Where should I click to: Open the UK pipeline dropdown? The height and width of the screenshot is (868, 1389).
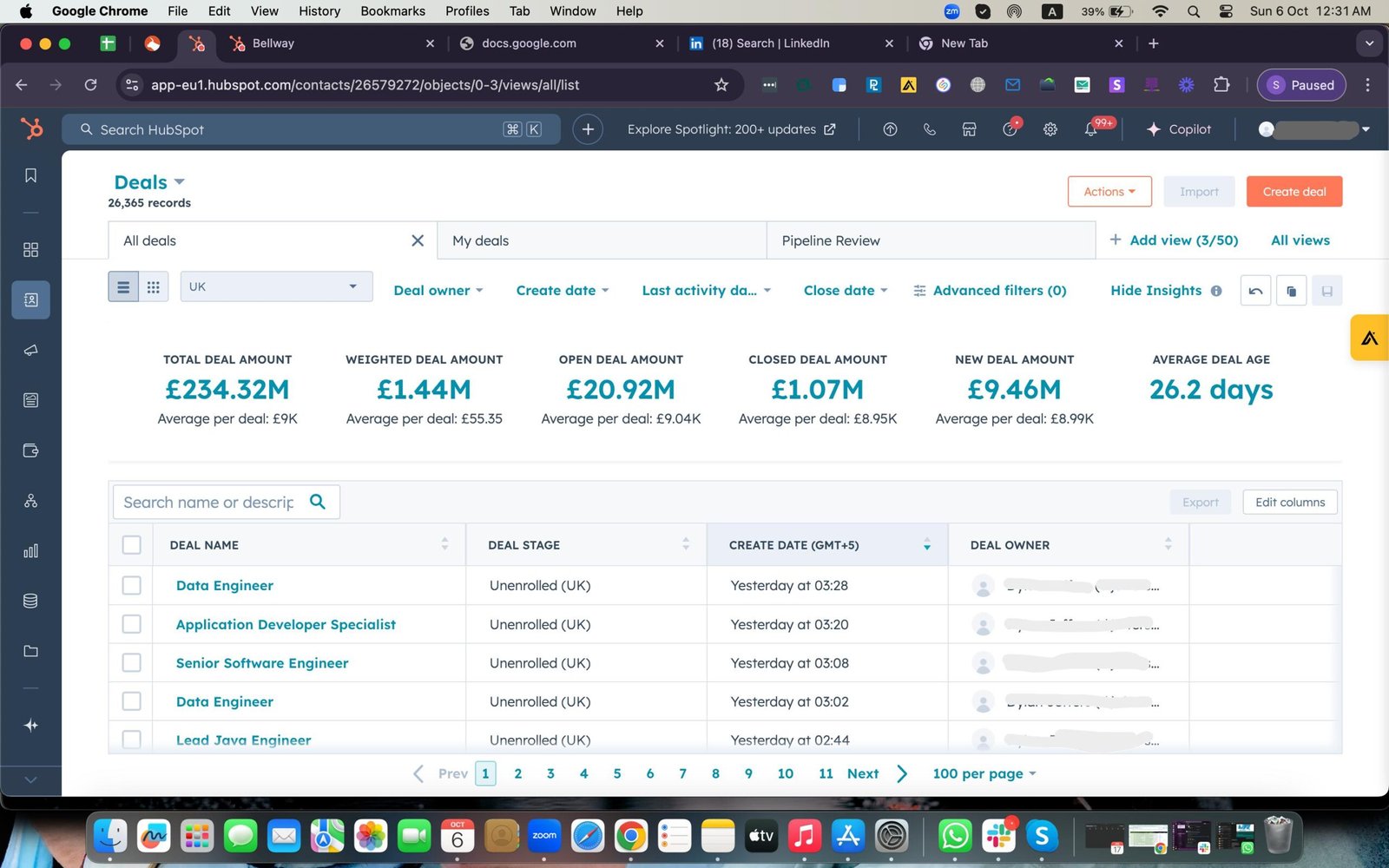[x=276, y=286]
